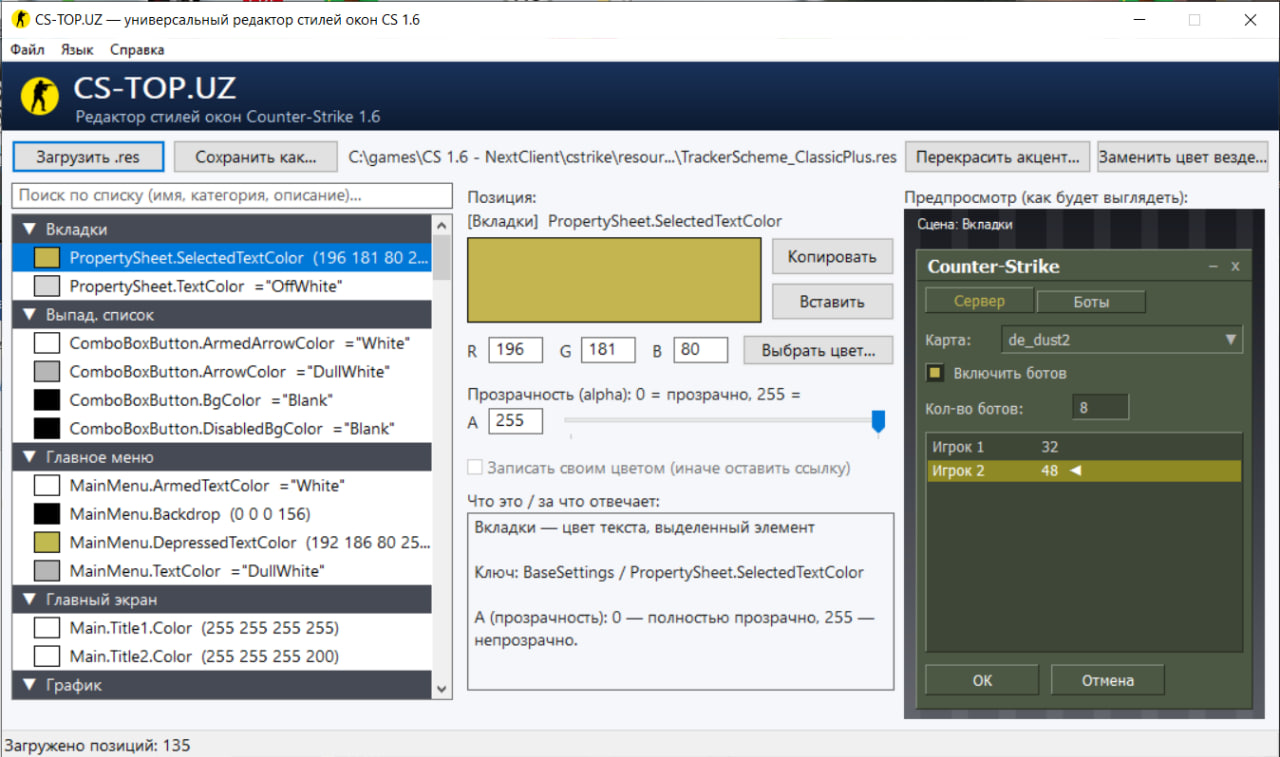
Task: Click the Main.Title2.Color swatch
Action: (47, 656)
